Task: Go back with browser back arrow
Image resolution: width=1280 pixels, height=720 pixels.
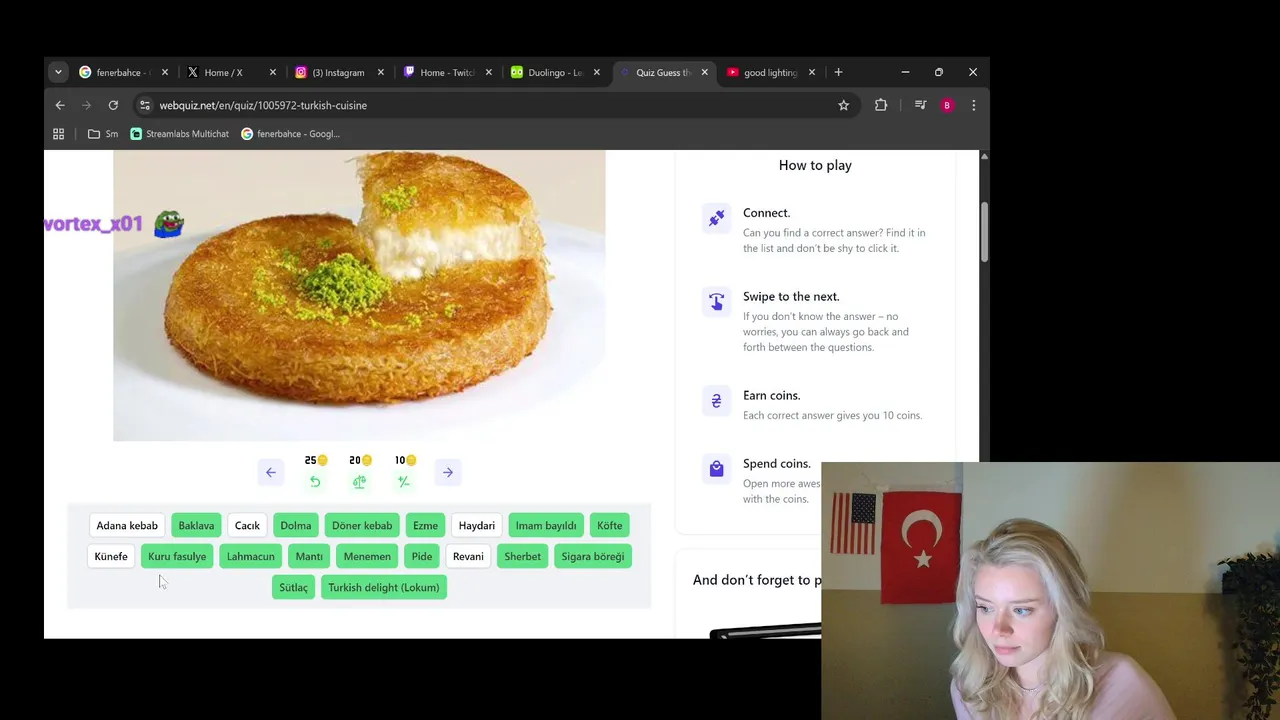Action: (60, 105)
